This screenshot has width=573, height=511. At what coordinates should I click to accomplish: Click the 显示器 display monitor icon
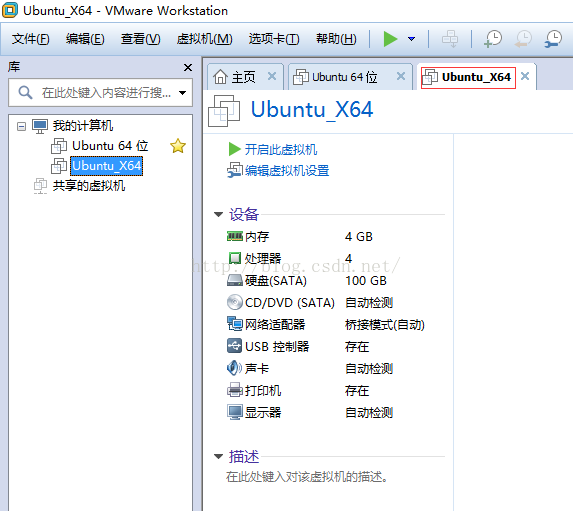pos(234,412)
